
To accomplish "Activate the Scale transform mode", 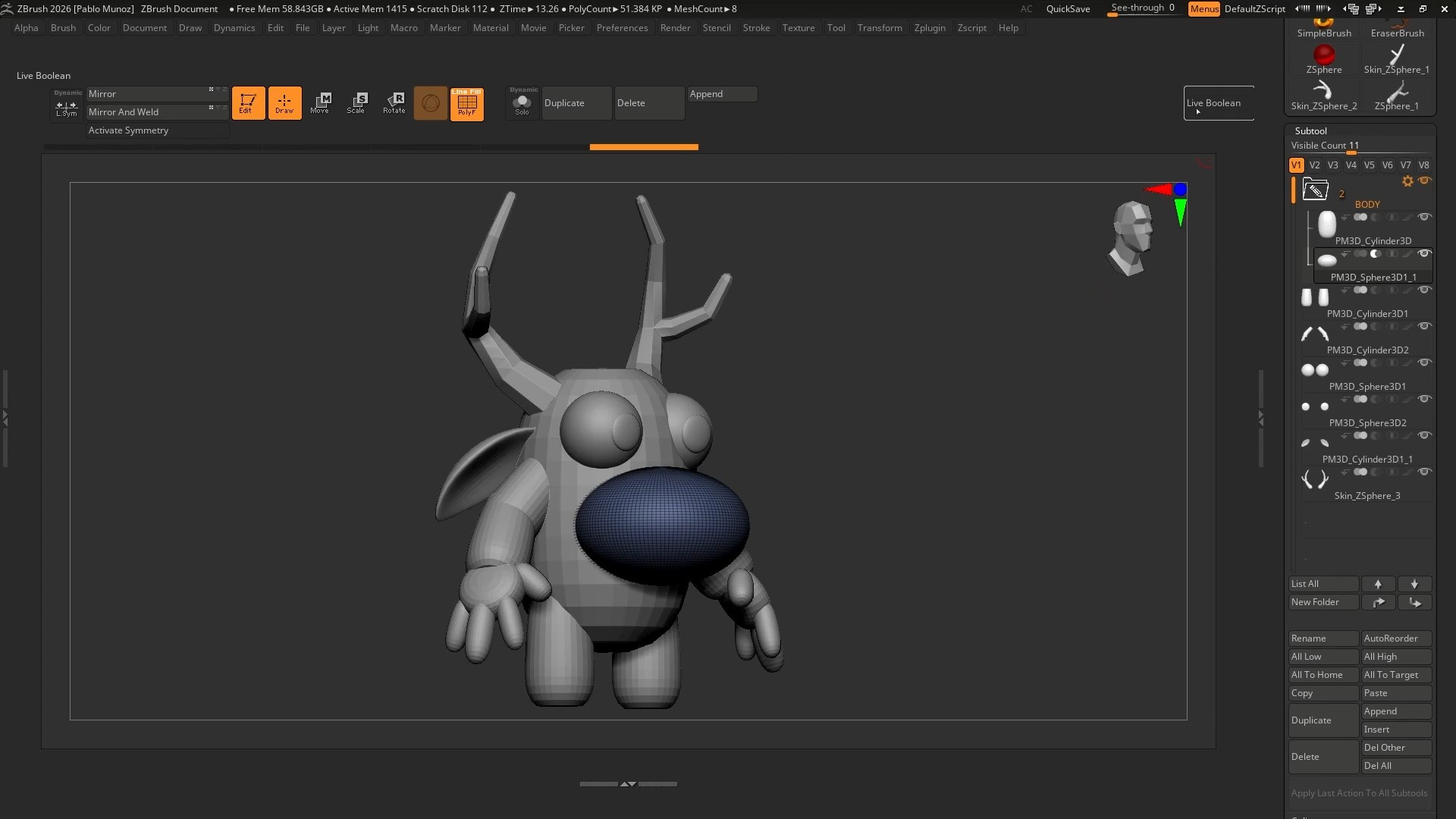I will click(x=356, y=102).
